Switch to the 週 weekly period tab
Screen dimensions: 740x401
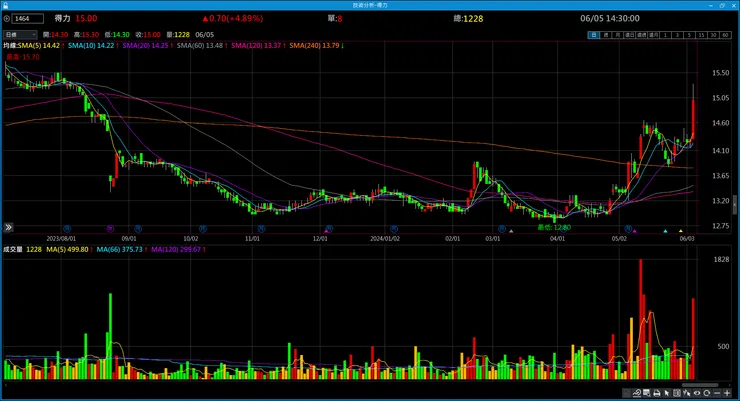(605, 35)
